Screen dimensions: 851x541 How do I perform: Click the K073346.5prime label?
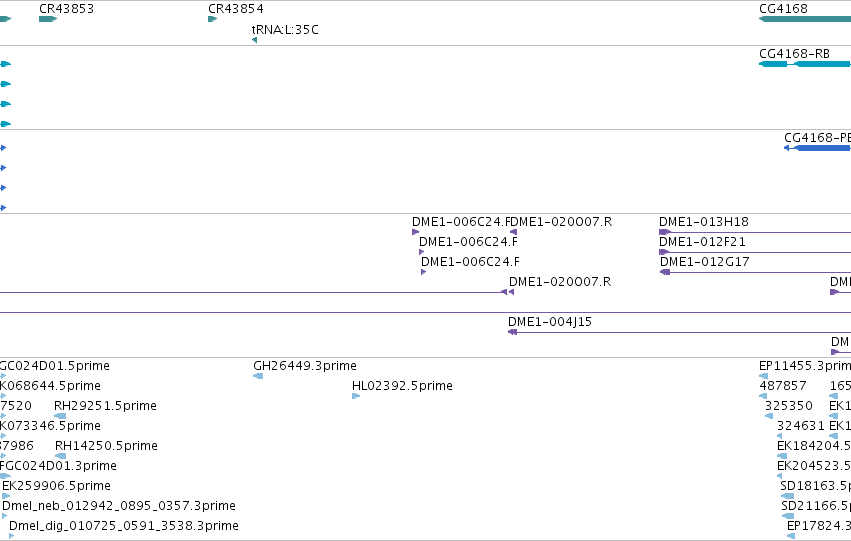[50, 425]
